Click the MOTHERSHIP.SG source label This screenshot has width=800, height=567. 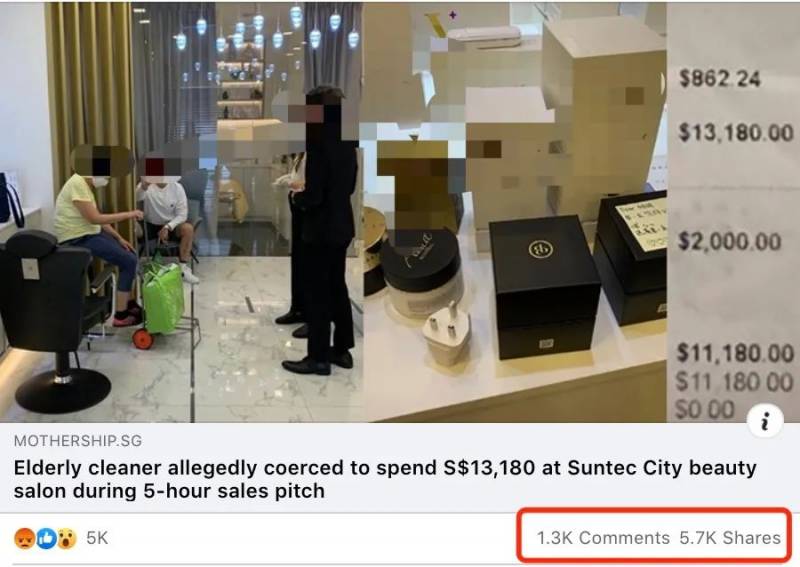[x=78, y=441]
